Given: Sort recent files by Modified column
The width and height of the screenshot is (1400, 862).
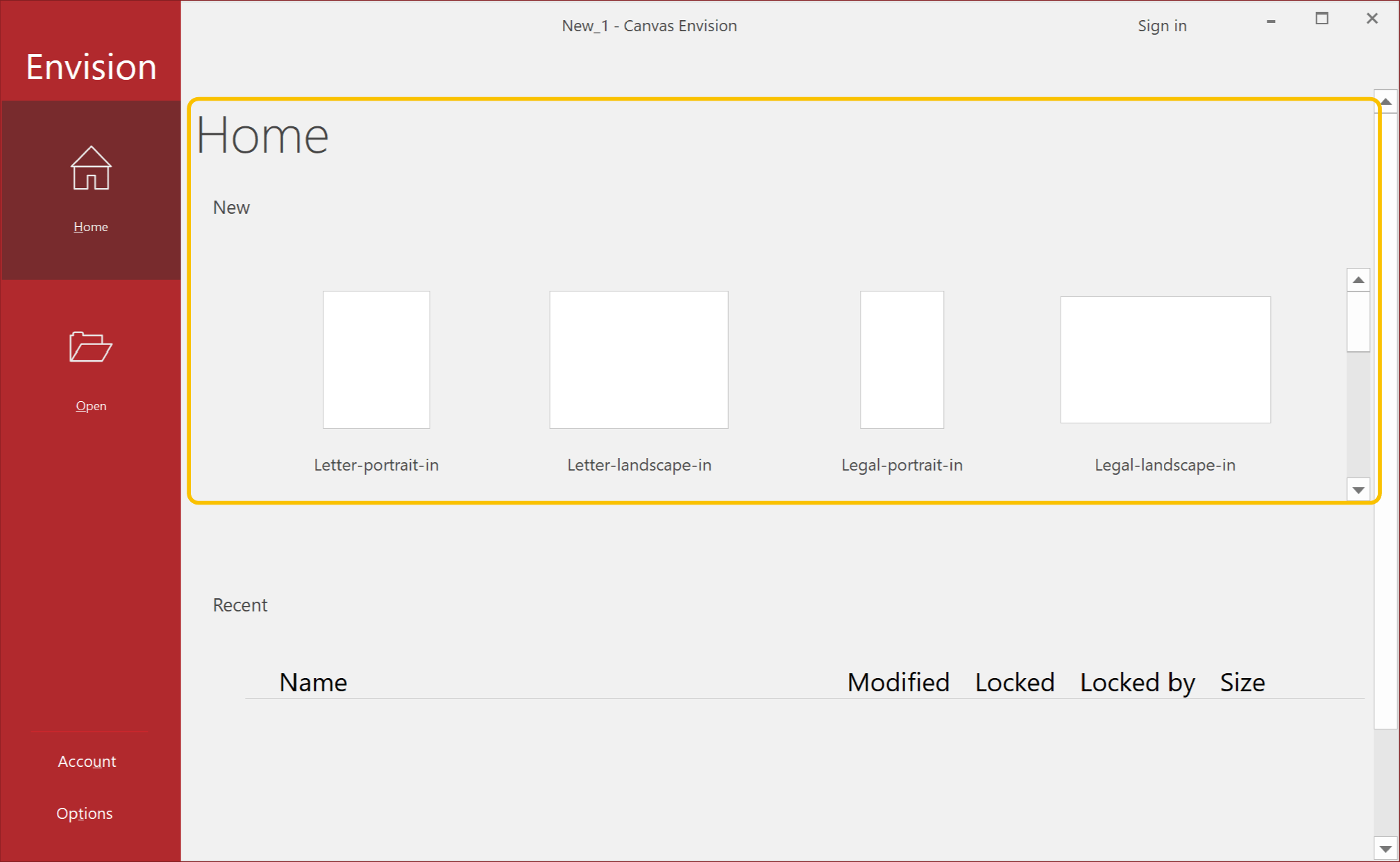Looking at the screenshot, I should coord(898,682).
